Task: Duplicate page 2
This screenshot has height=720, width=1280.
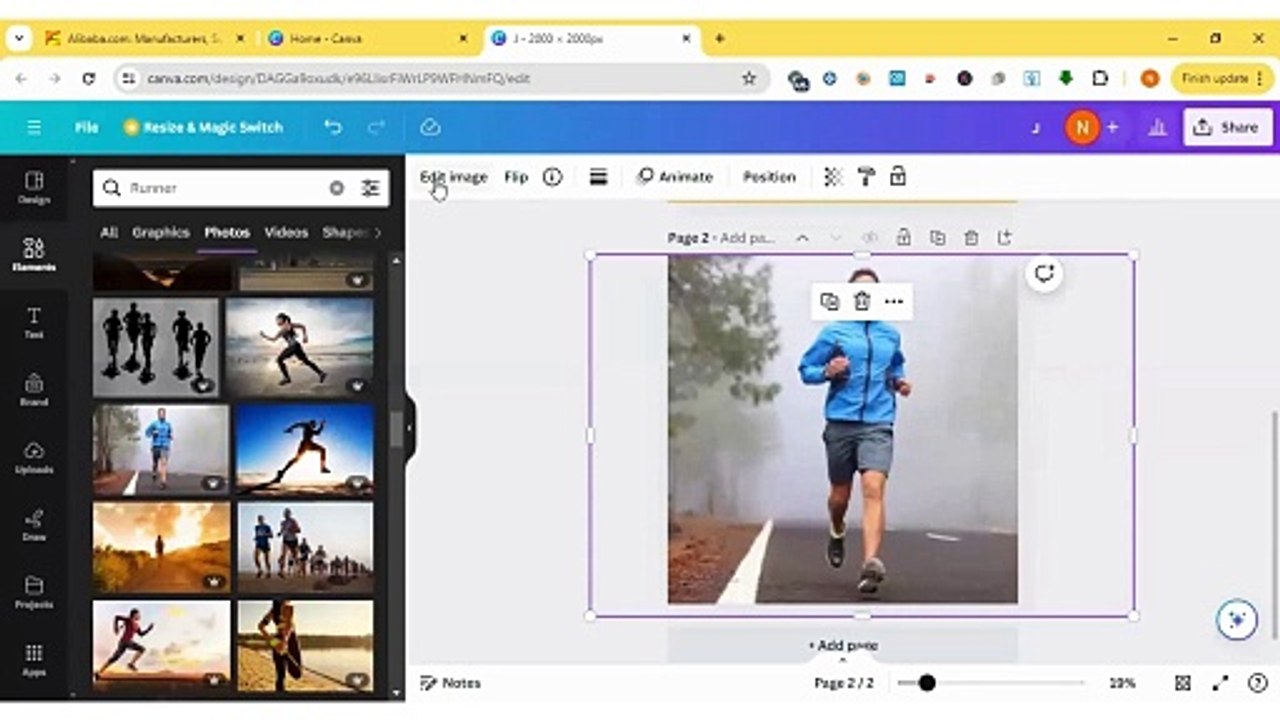Action: [937, 238]
